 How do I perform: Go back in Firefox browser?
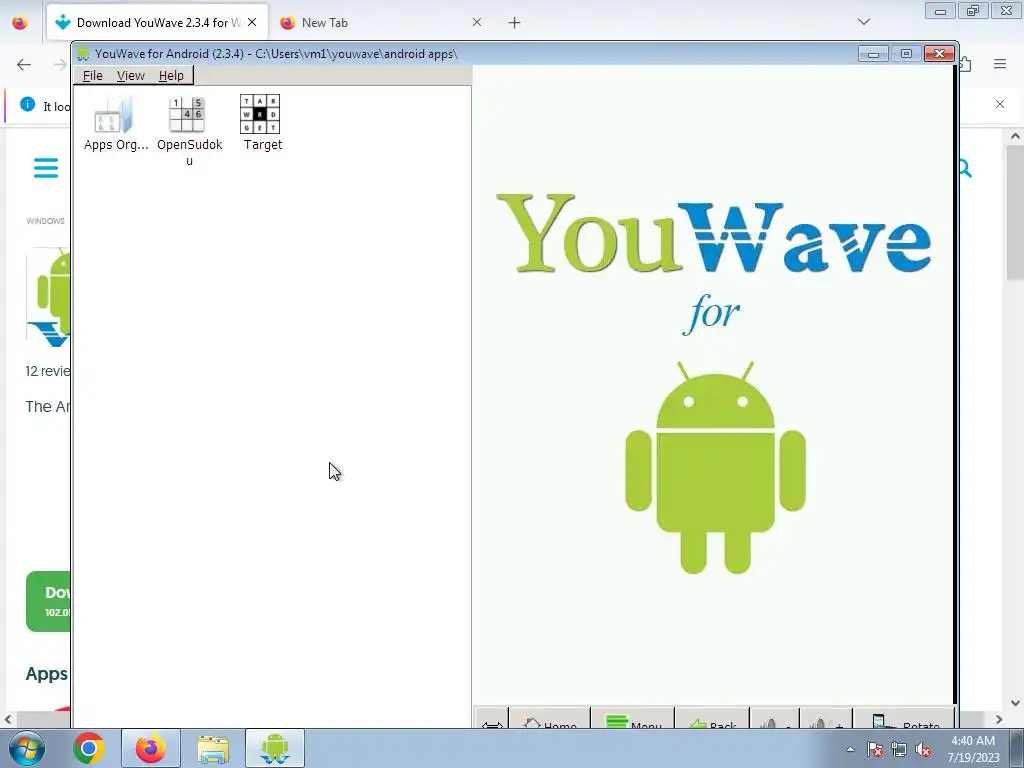point(24,64)
